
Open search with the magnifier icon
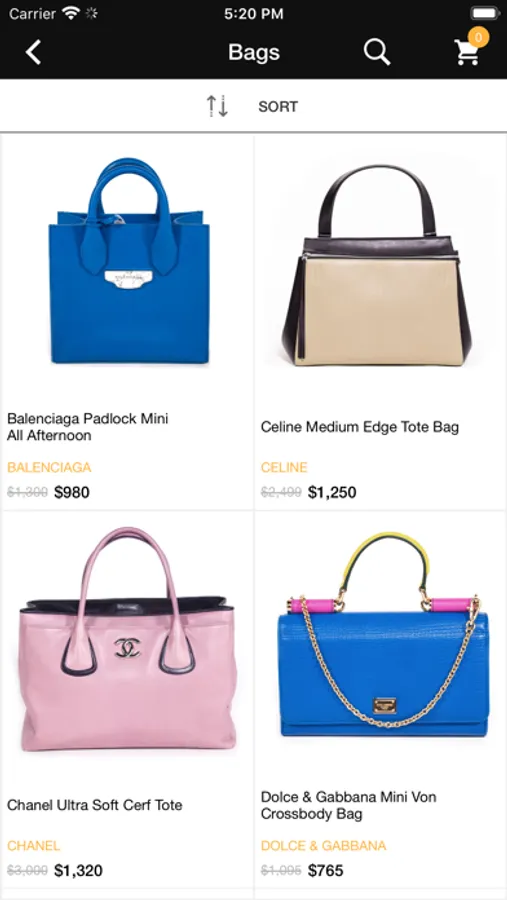[377, 52]
